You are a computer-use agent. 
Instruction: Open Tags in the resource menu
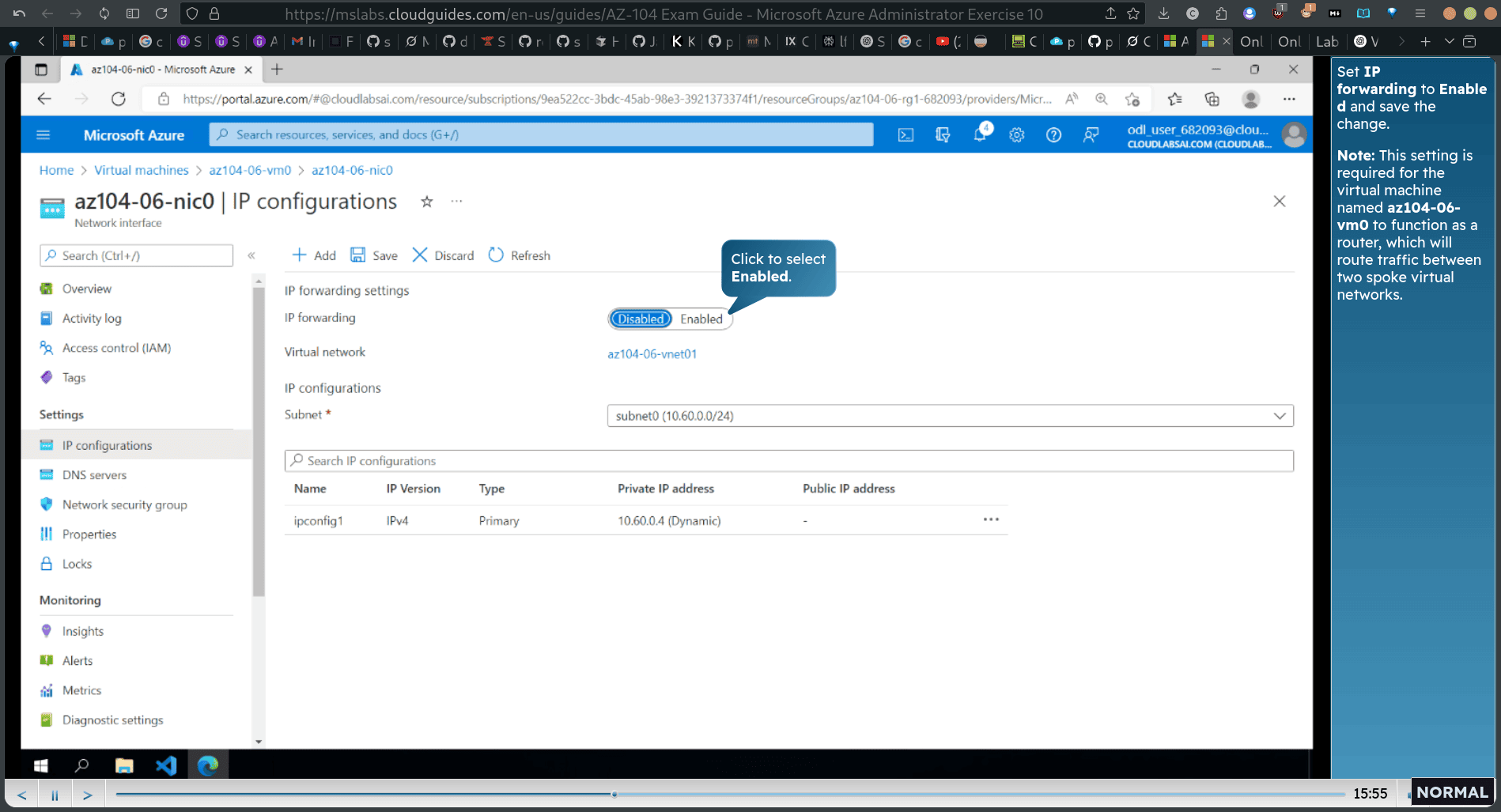click(74, 378)
